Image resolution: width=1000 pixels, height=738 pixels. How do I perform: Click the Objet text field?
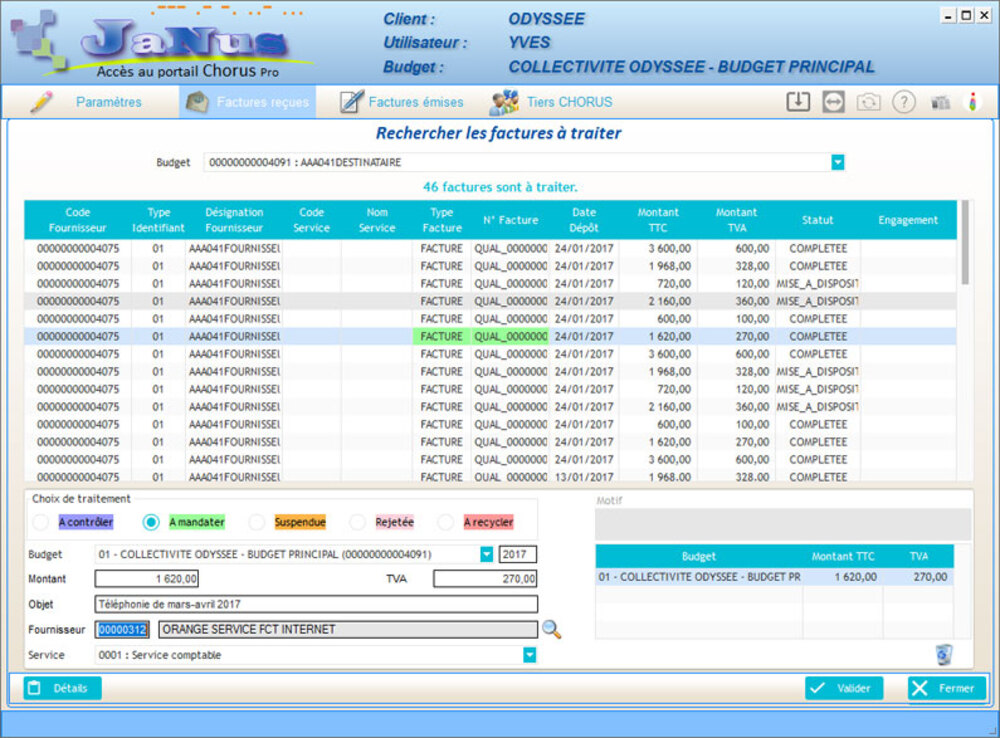316,604
